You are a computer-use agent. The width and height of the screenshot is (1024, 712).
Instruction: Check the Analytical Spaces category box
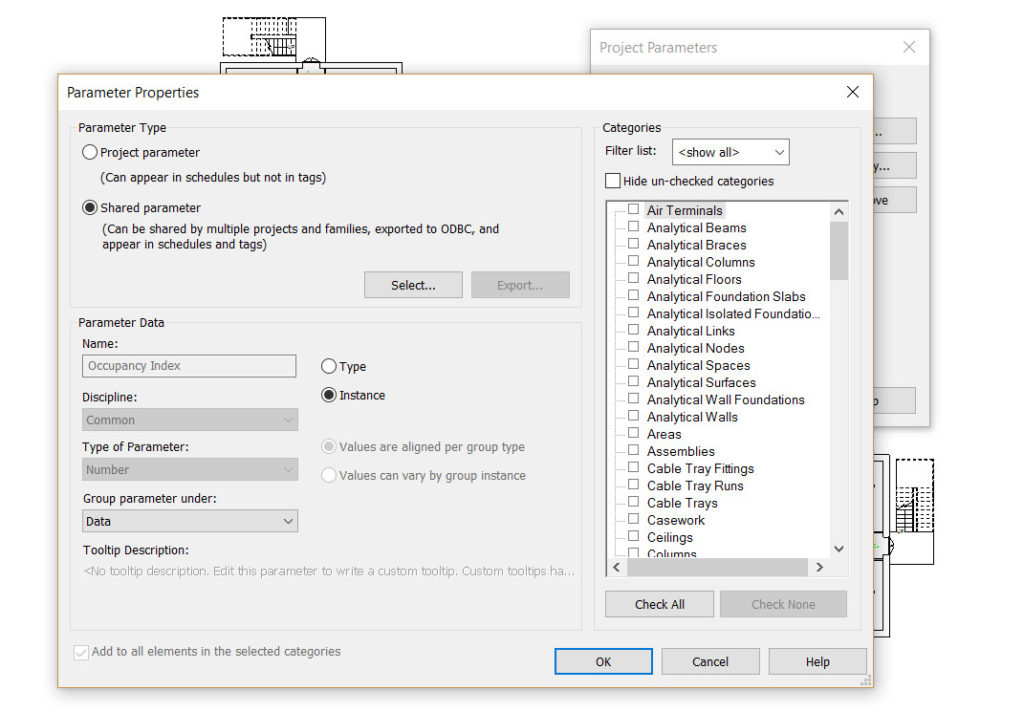[633, 364]
